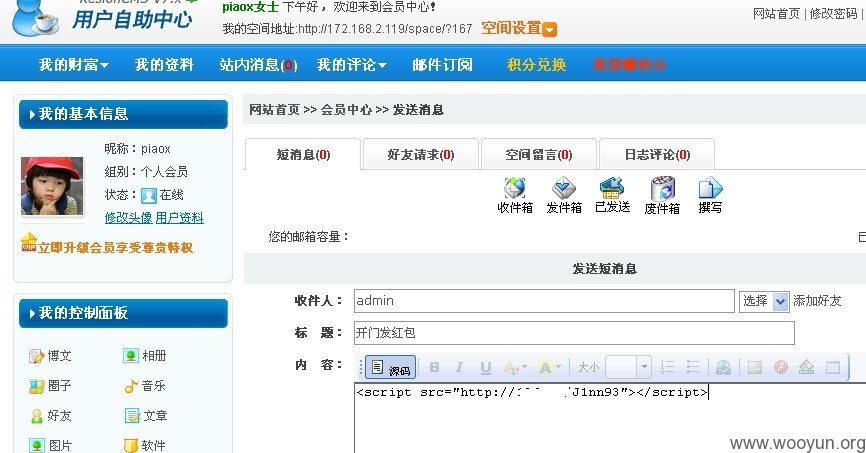Toggle italic formatting in the editor

459,367
